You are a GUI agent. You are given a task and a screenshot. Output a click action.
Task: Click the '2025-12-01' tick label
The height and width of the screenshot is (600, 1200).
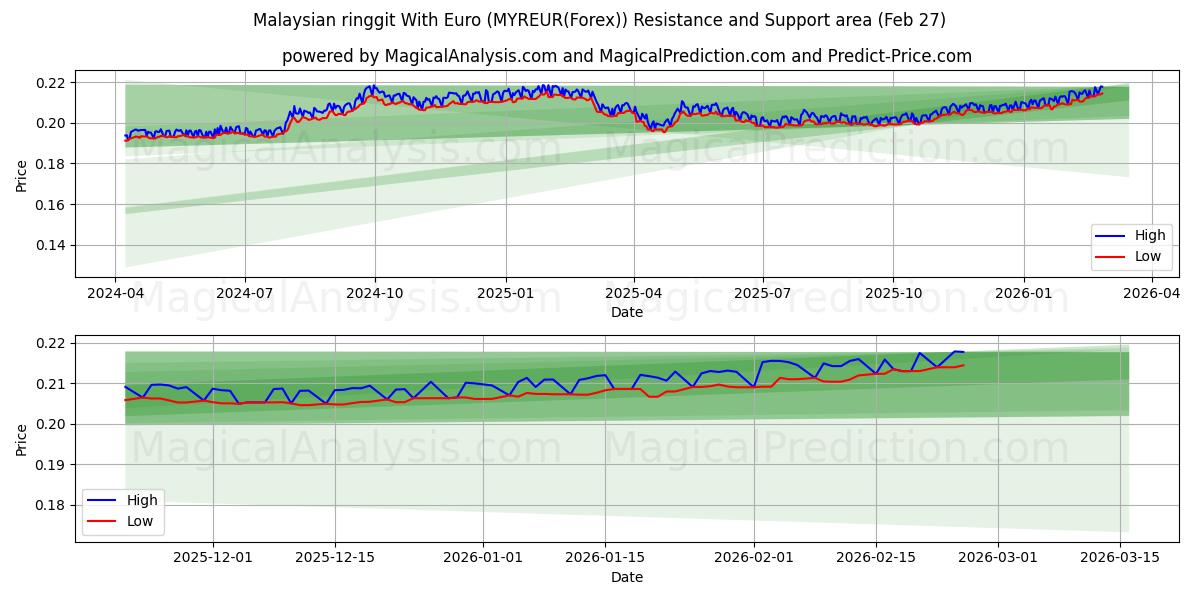tap(213, 558)
